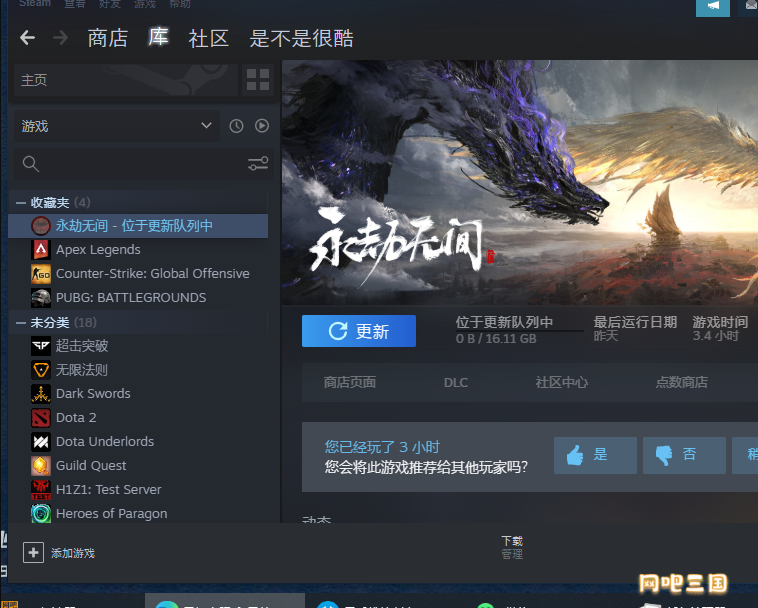
Task: Click '您已经玩了 3 小时' text
Action: [x=382, y=447]
